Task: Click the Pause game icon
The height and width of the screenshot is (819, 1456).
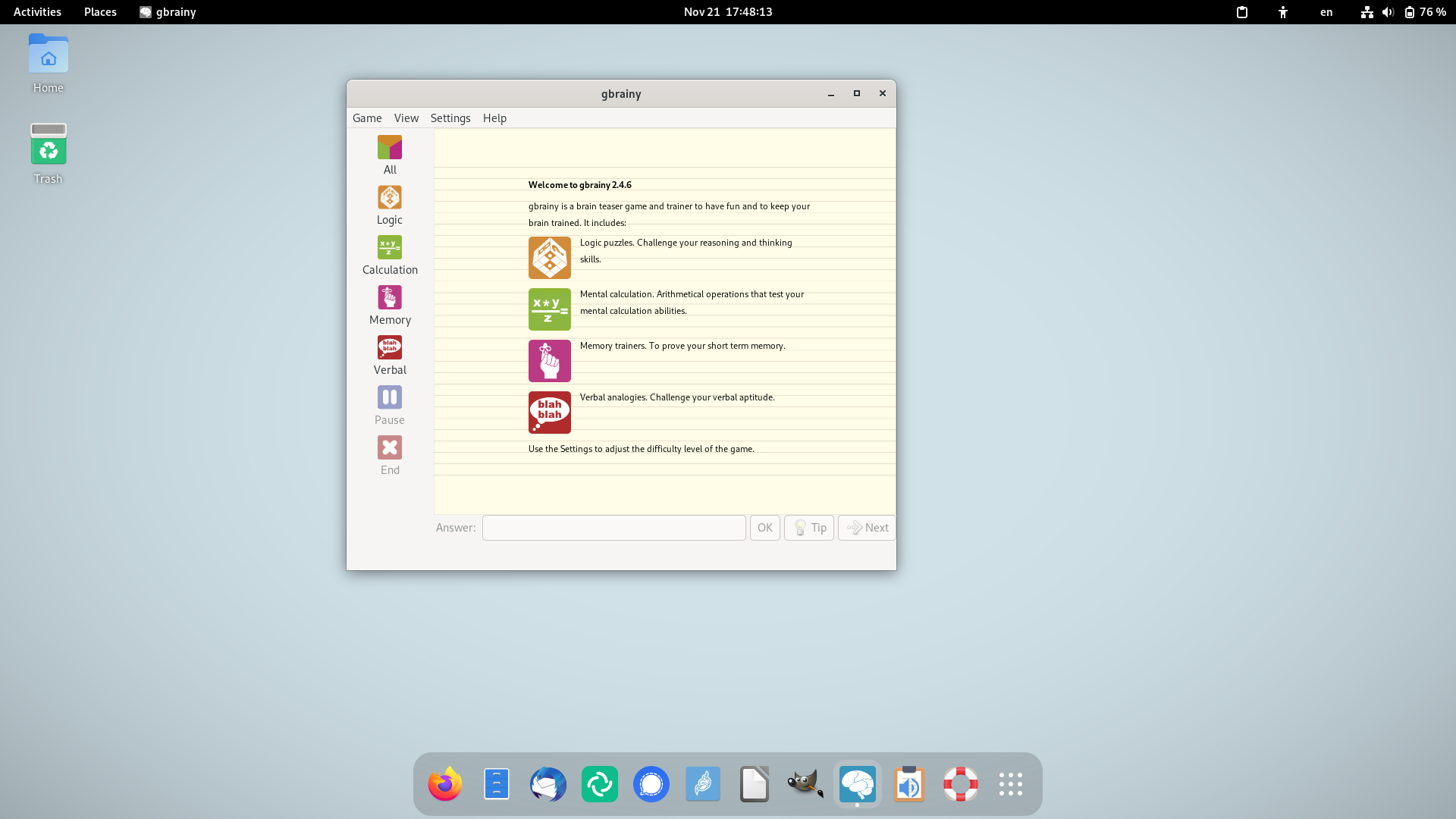Action: (390, 405)
